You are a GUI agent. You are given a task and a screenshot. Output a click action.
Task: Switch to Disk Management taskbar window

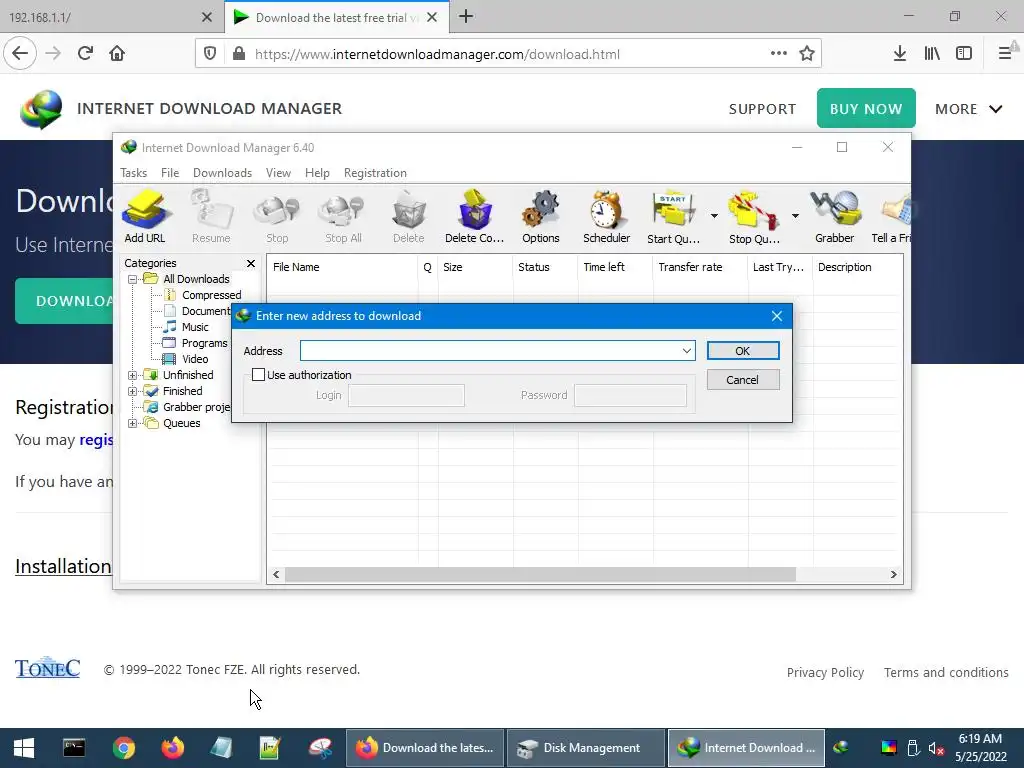[x=586, y=748]
